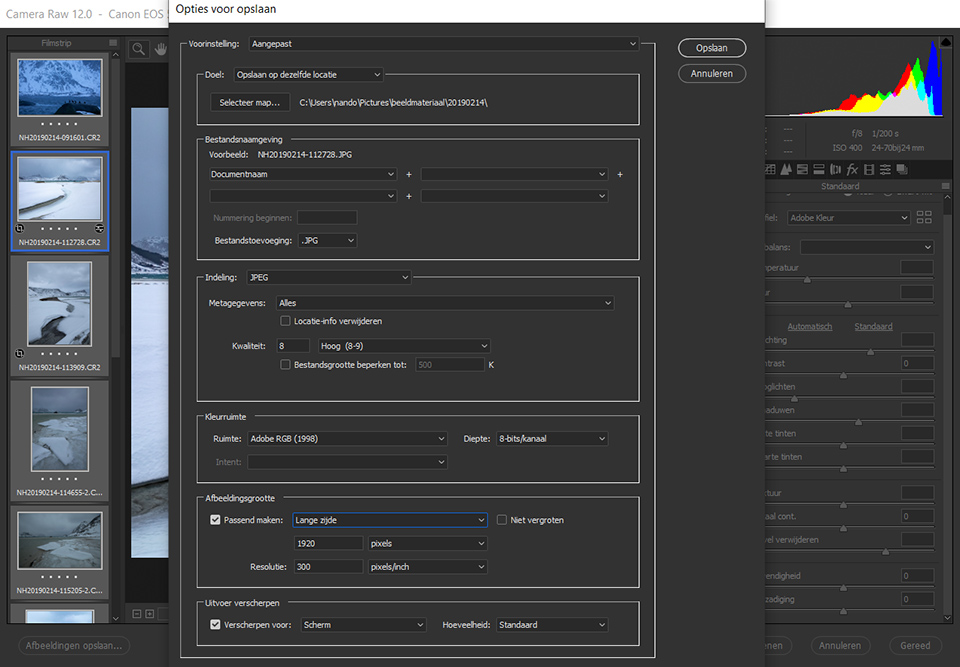Open the Bestandstoevoeging .JPG dropdown
This screenshot has height=667, width=960.
[328, 241]
